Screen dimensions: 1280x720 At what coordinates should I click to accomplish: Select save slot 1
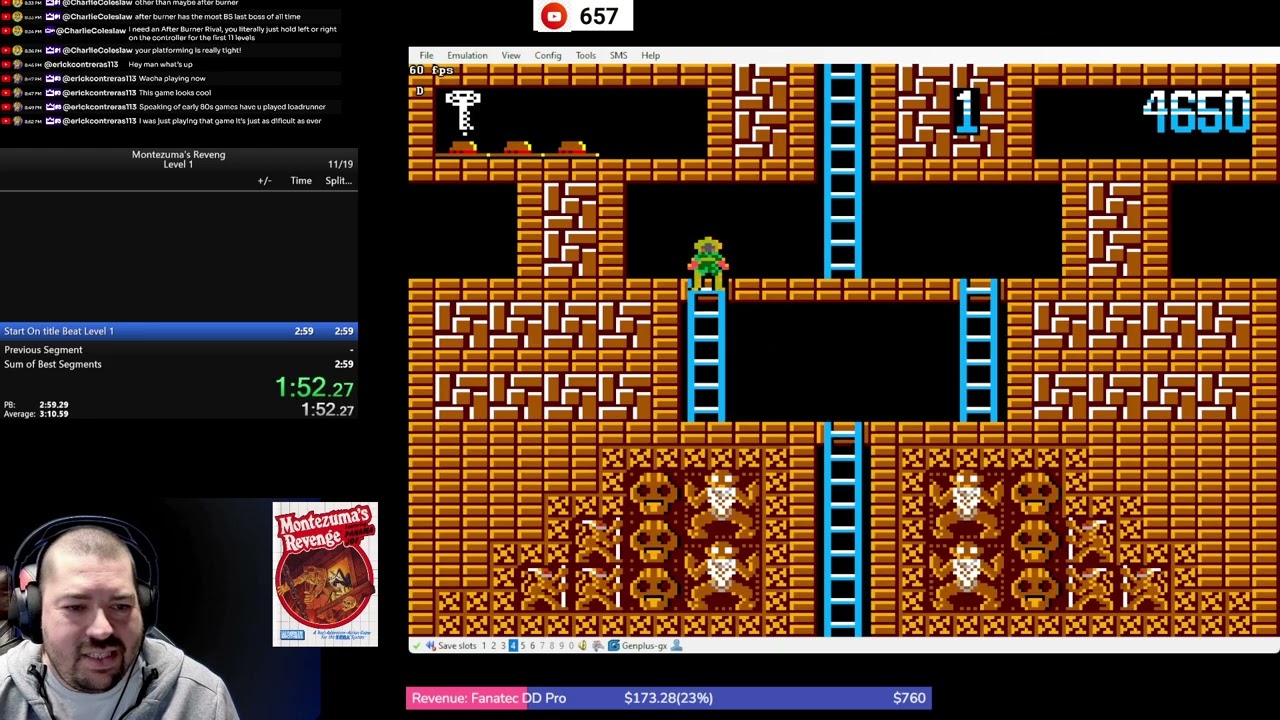tap(484, 646)
